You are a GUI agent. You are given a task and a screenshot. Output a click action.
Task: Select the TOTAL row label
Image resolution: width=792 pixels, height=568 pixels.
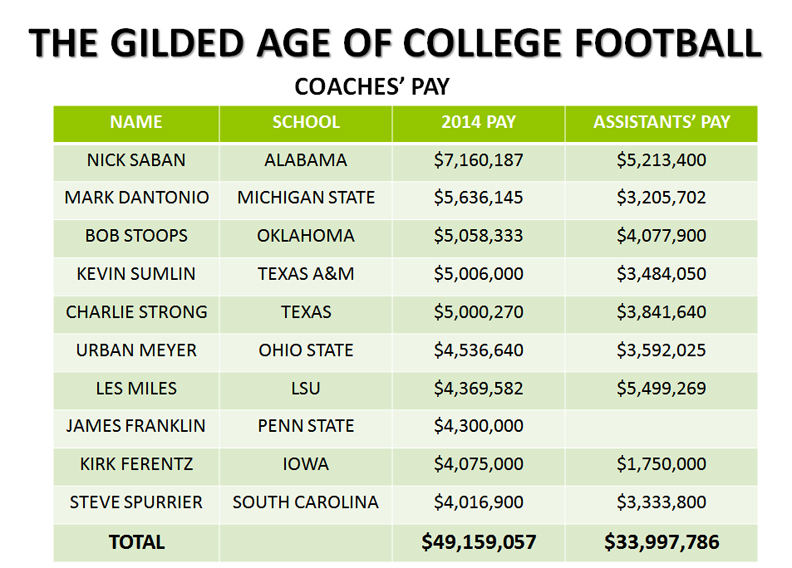136,542
